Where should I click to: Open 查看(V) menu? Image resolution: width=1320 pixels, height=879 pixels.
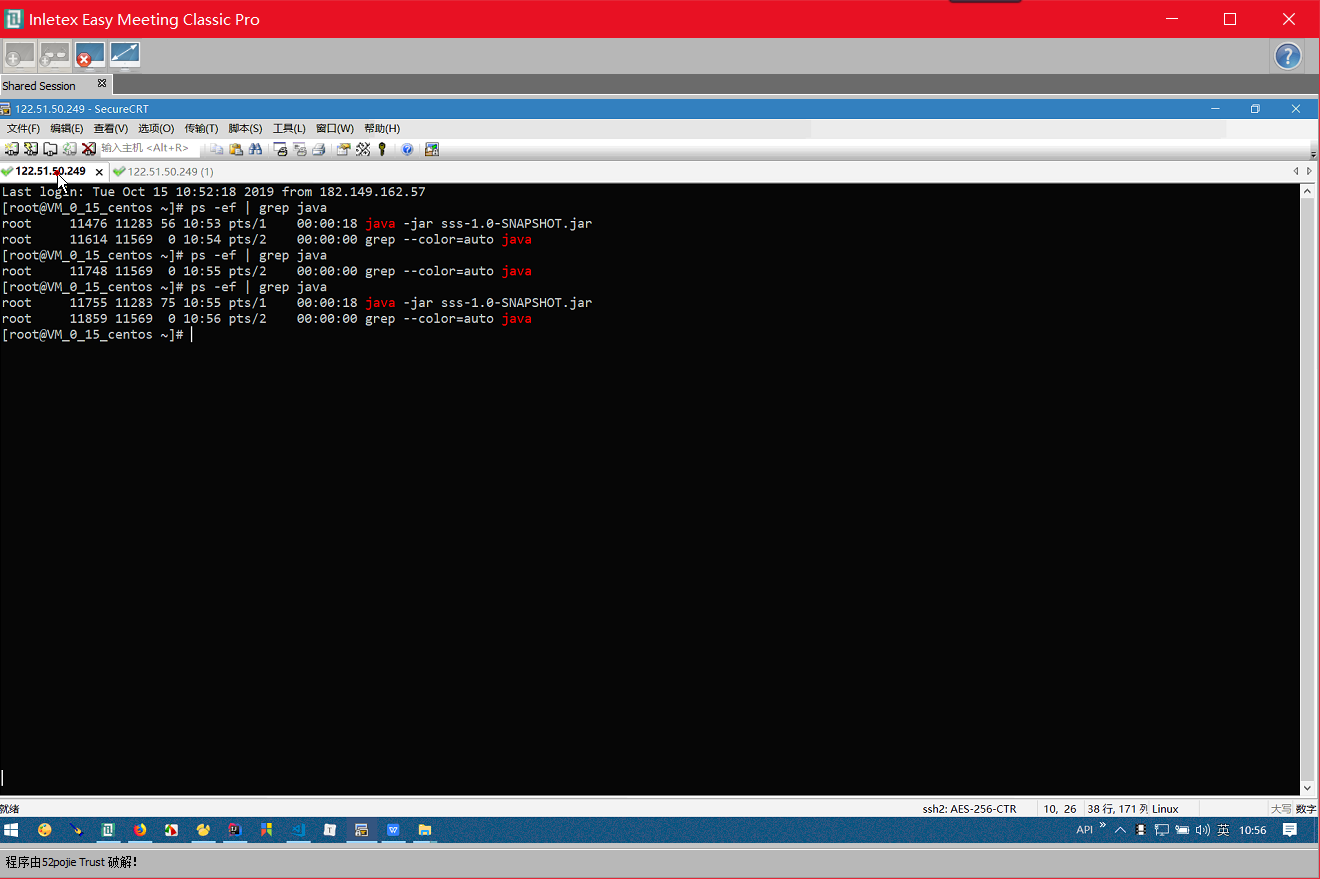point(111,128)
